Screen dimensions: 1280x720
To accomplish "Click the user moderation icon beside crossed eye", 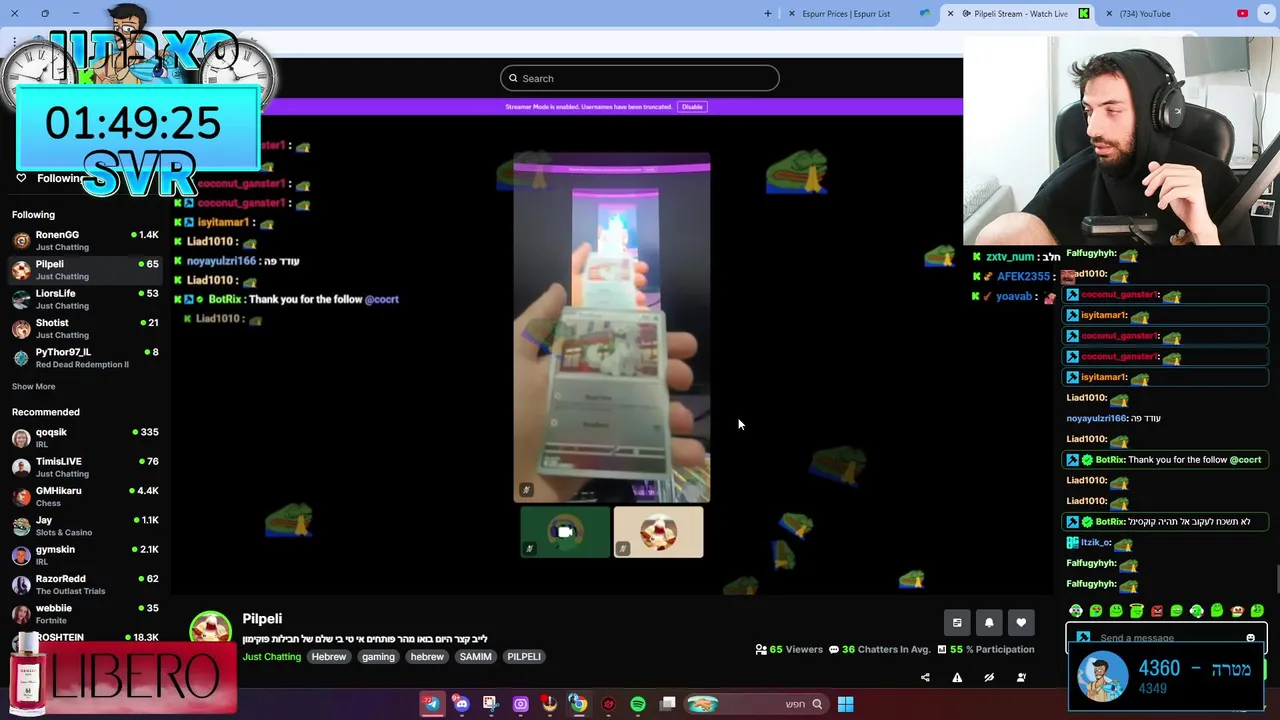I will [x=1021, y=678].
